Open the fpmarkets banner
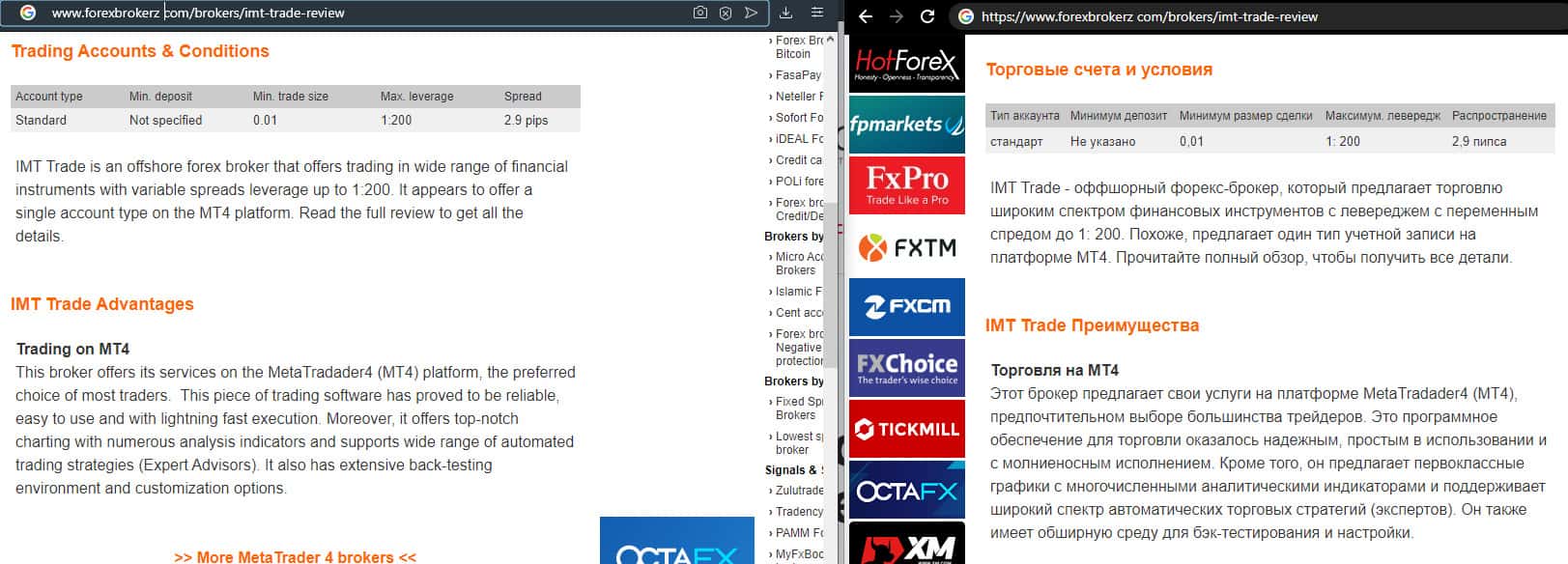This screenshot has height=564, width=1568. tap(906, 125)
